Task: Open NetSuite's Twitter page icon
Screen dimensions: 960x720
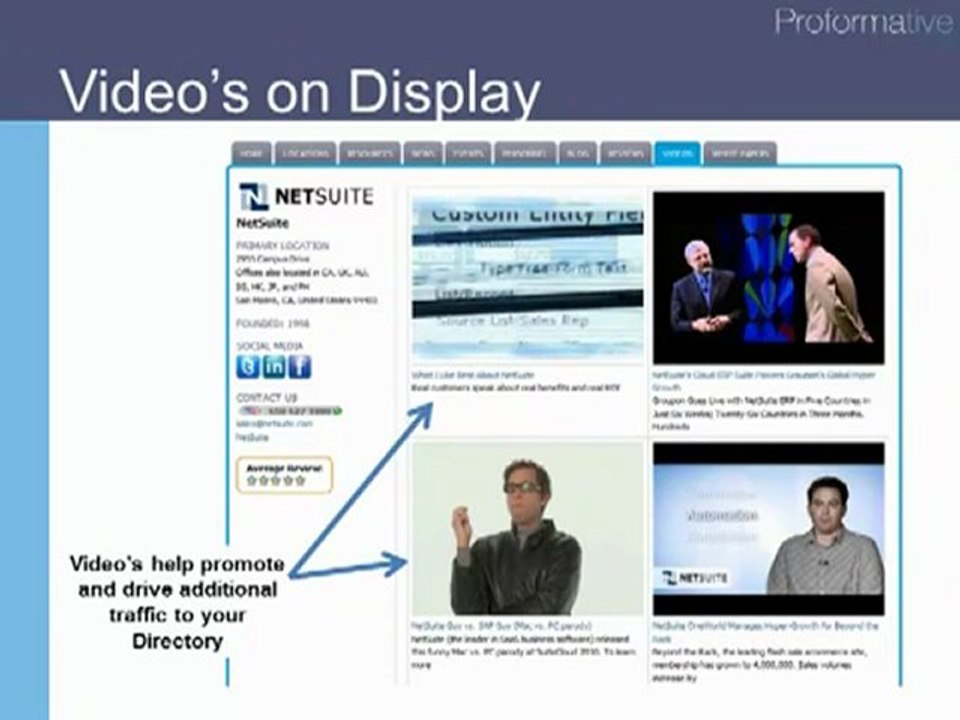Action: click(x=247, y=367)
